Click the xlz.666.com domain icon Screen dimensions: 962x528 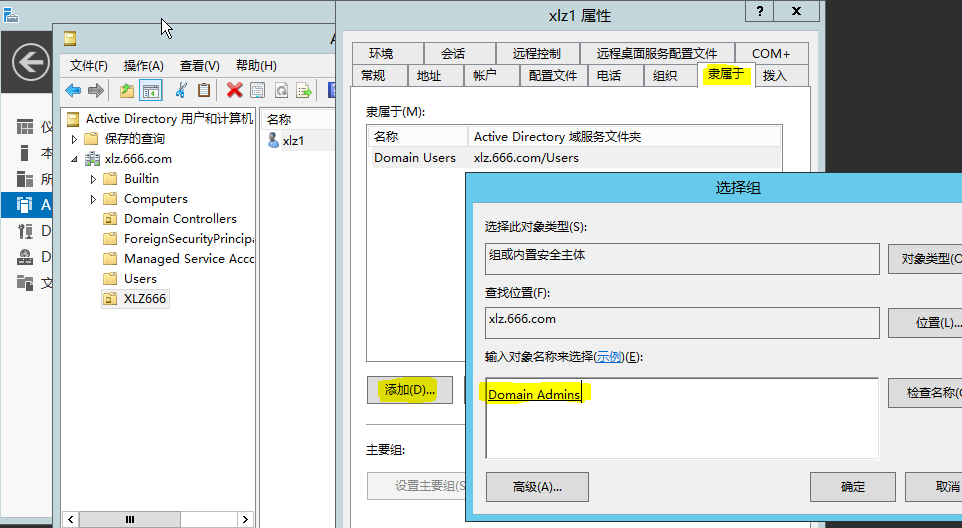tap(93, 159)
